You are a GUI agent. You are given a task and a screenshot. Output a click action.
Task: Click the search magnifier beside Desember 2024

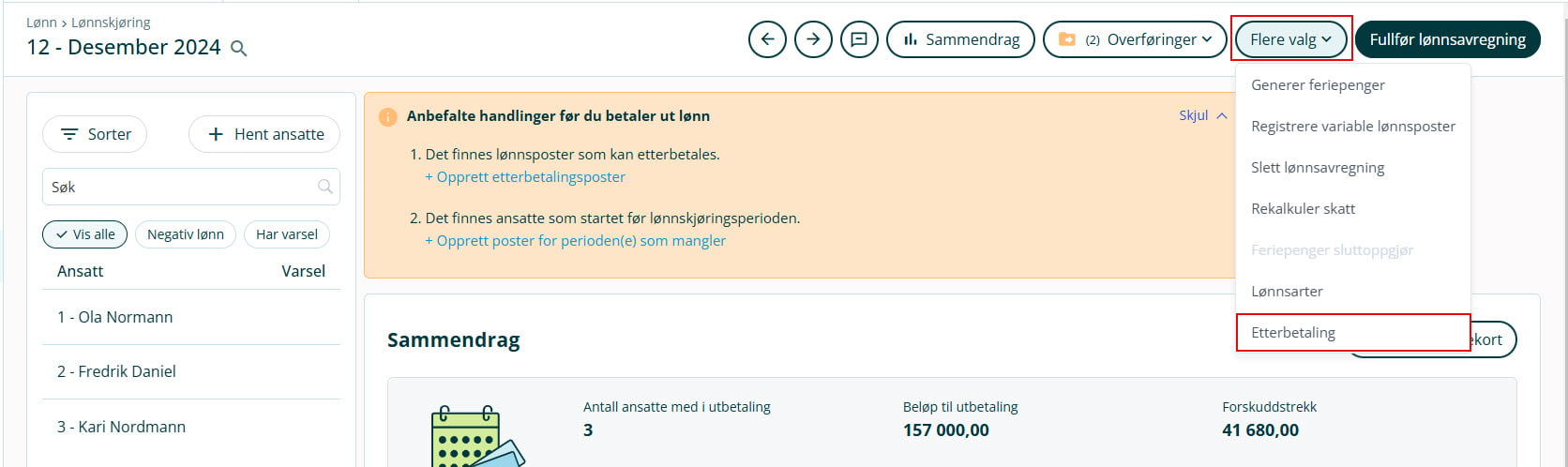coord(239,49)
